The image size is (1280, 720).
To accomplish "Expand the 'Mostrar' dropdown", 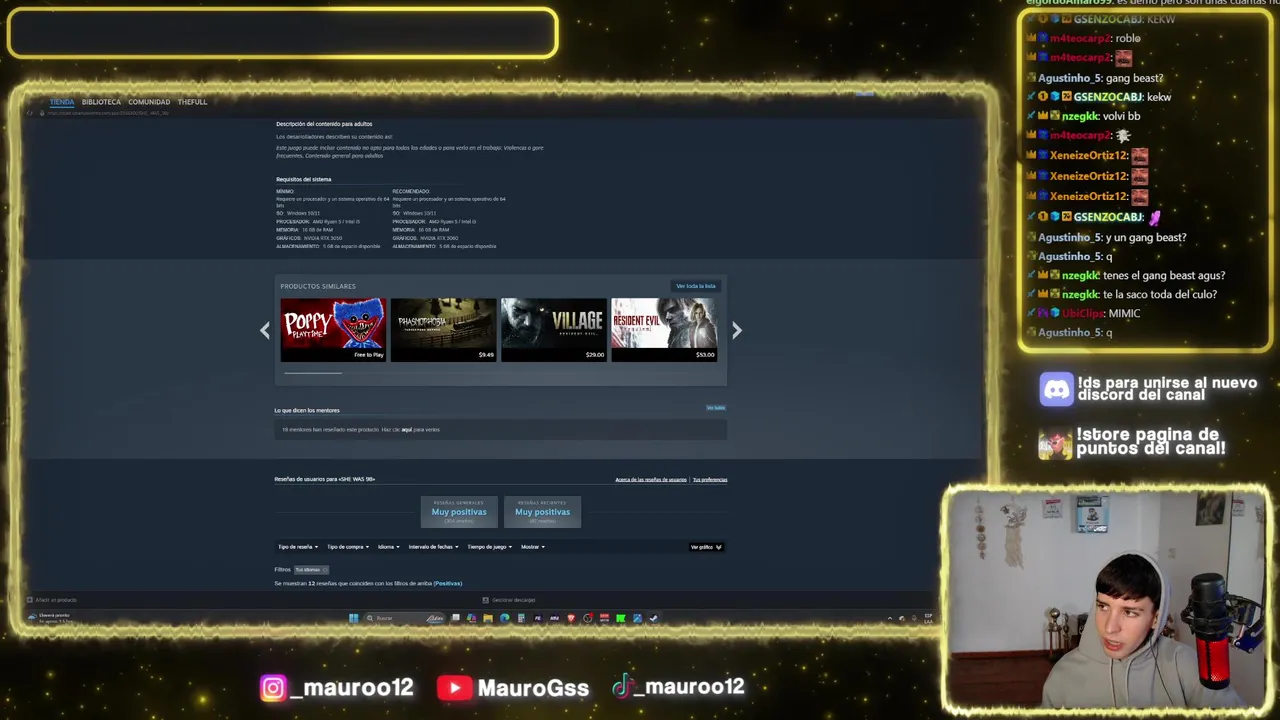I will point(533,547).
